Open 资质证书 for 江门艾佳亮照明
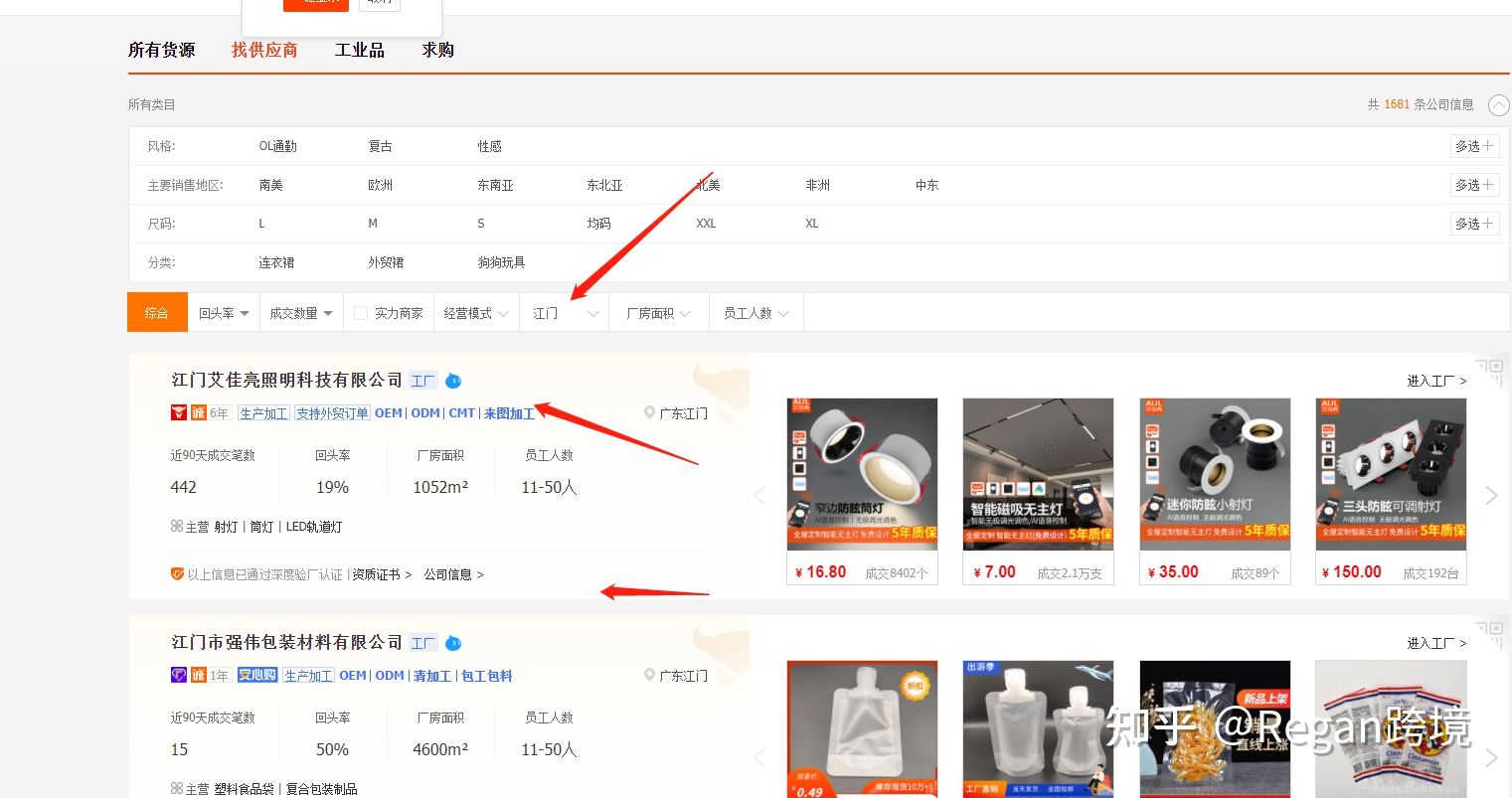 tap(382, 574)
